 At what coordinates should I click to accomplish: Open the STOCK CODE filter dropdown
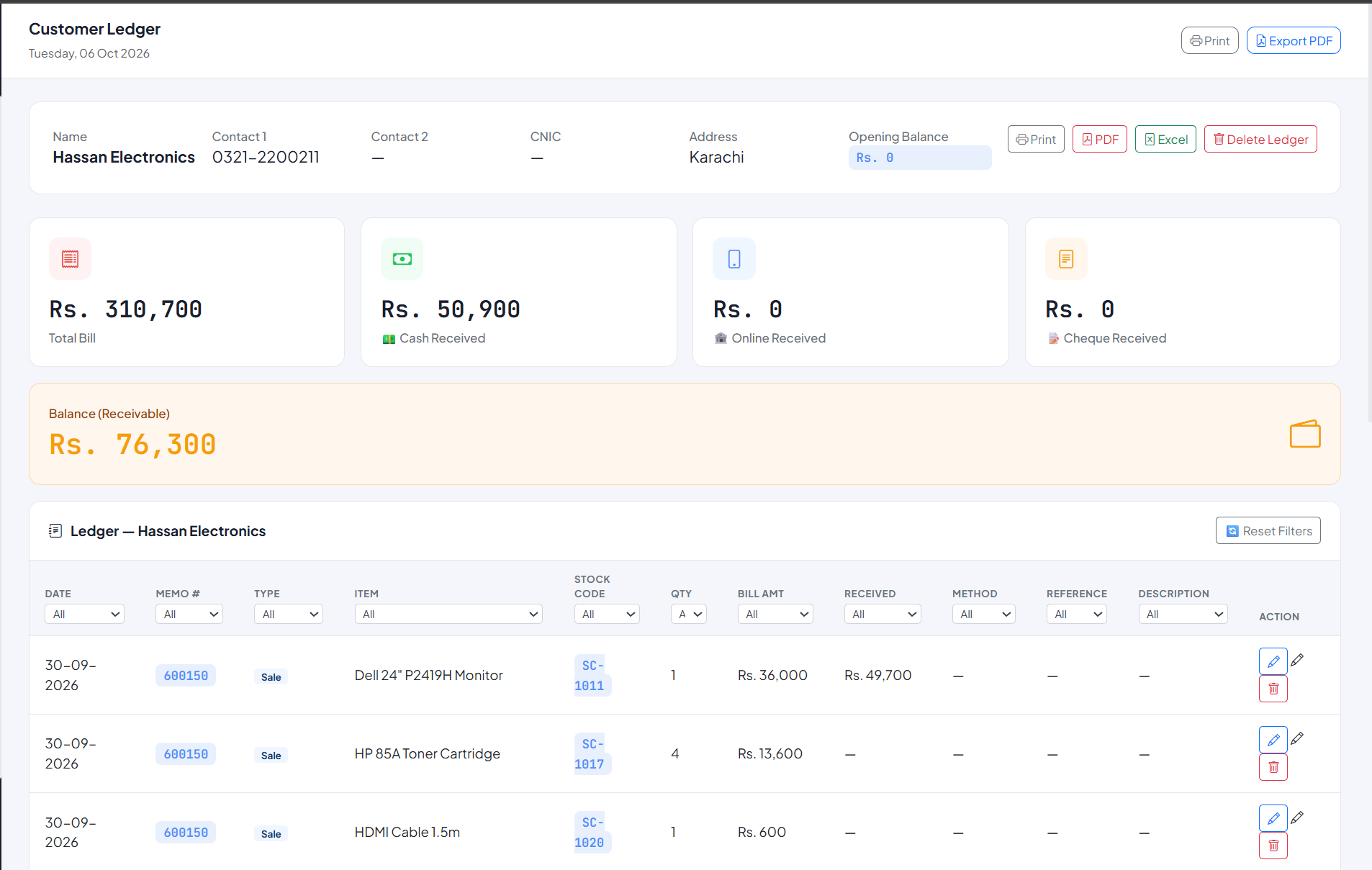coord(607,614)
